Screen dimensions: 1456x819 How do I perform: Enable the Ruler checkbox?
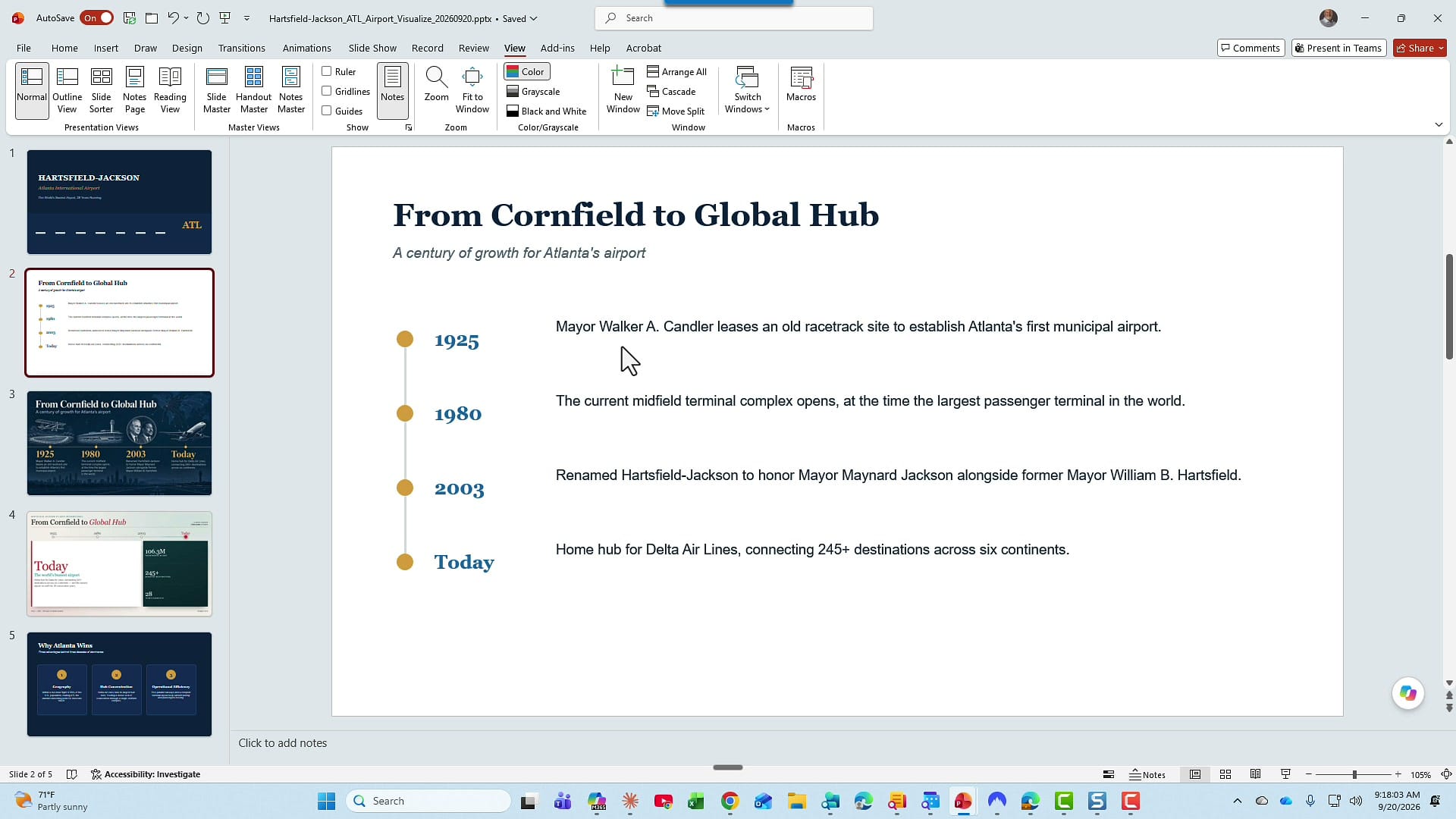(x=339, y=71)
